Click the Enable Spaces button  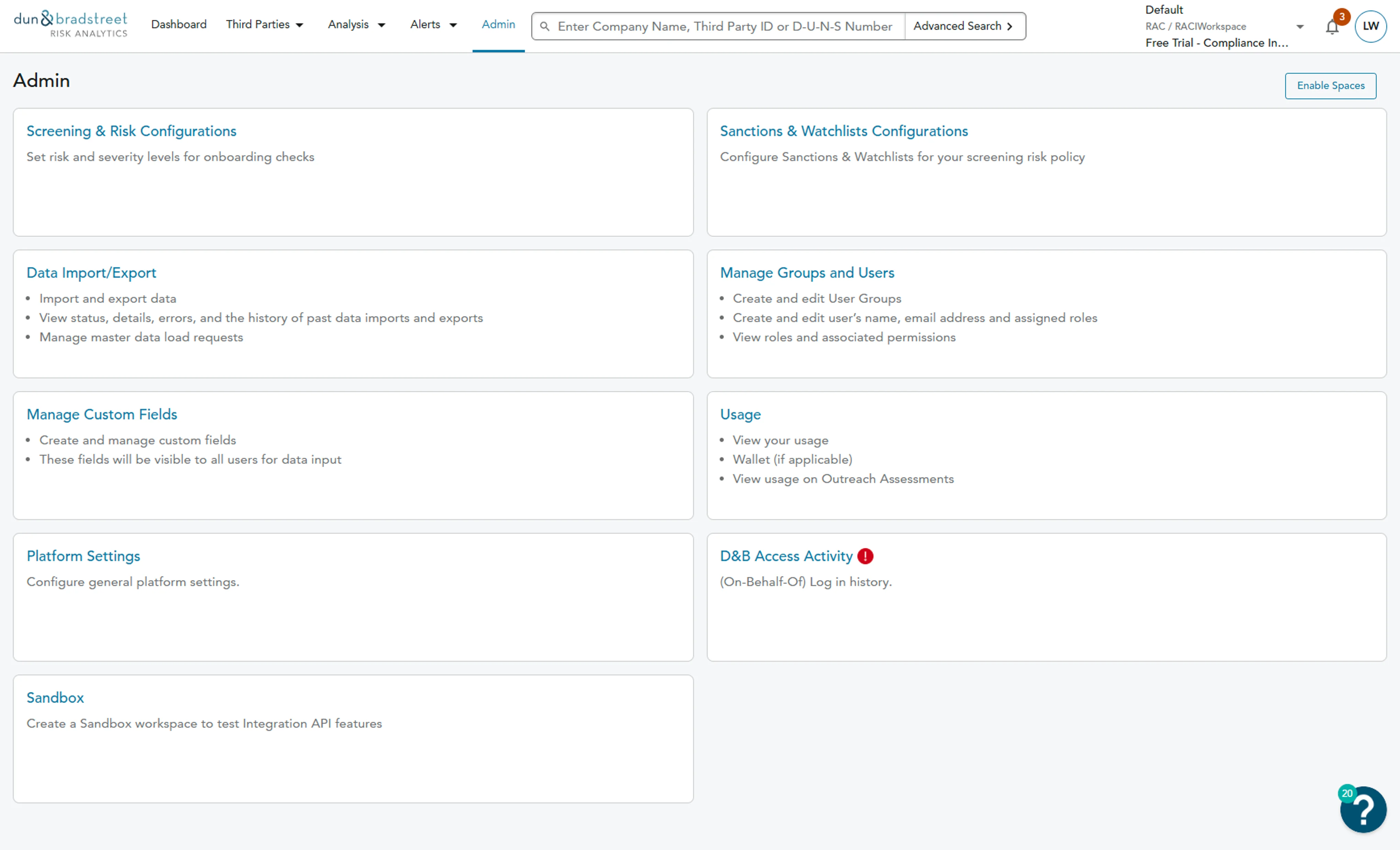pos(1330,86)
